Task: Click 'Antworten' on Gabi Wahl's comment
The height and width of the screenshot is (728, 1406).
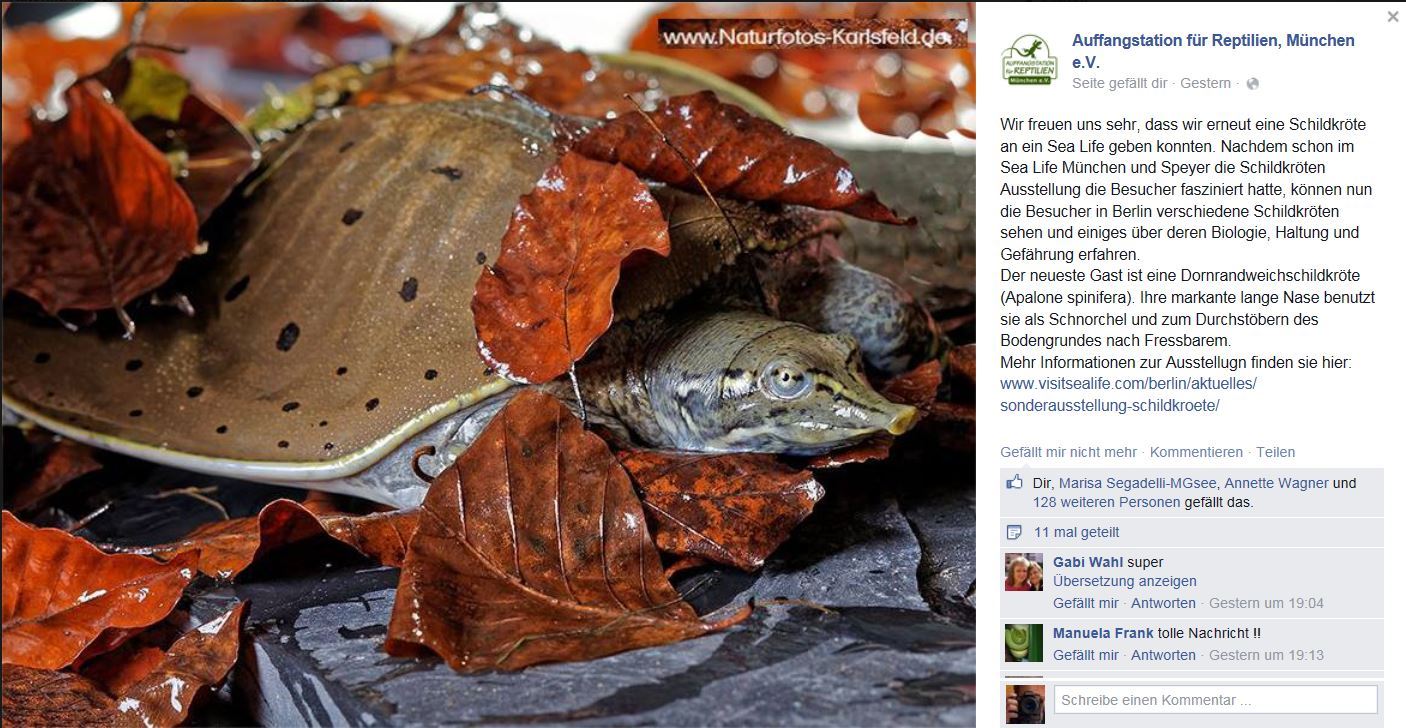Action: 1163,603
